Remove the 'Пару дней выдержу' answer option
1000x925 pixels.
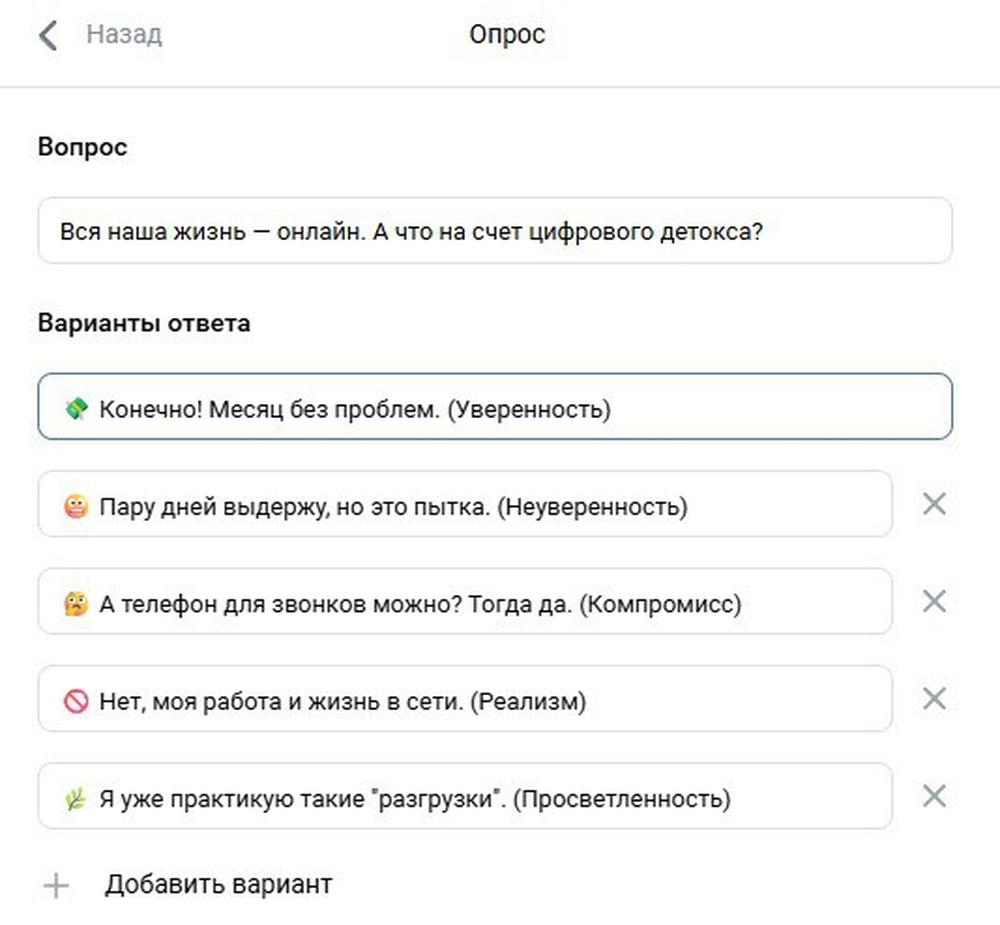(934, 504)
